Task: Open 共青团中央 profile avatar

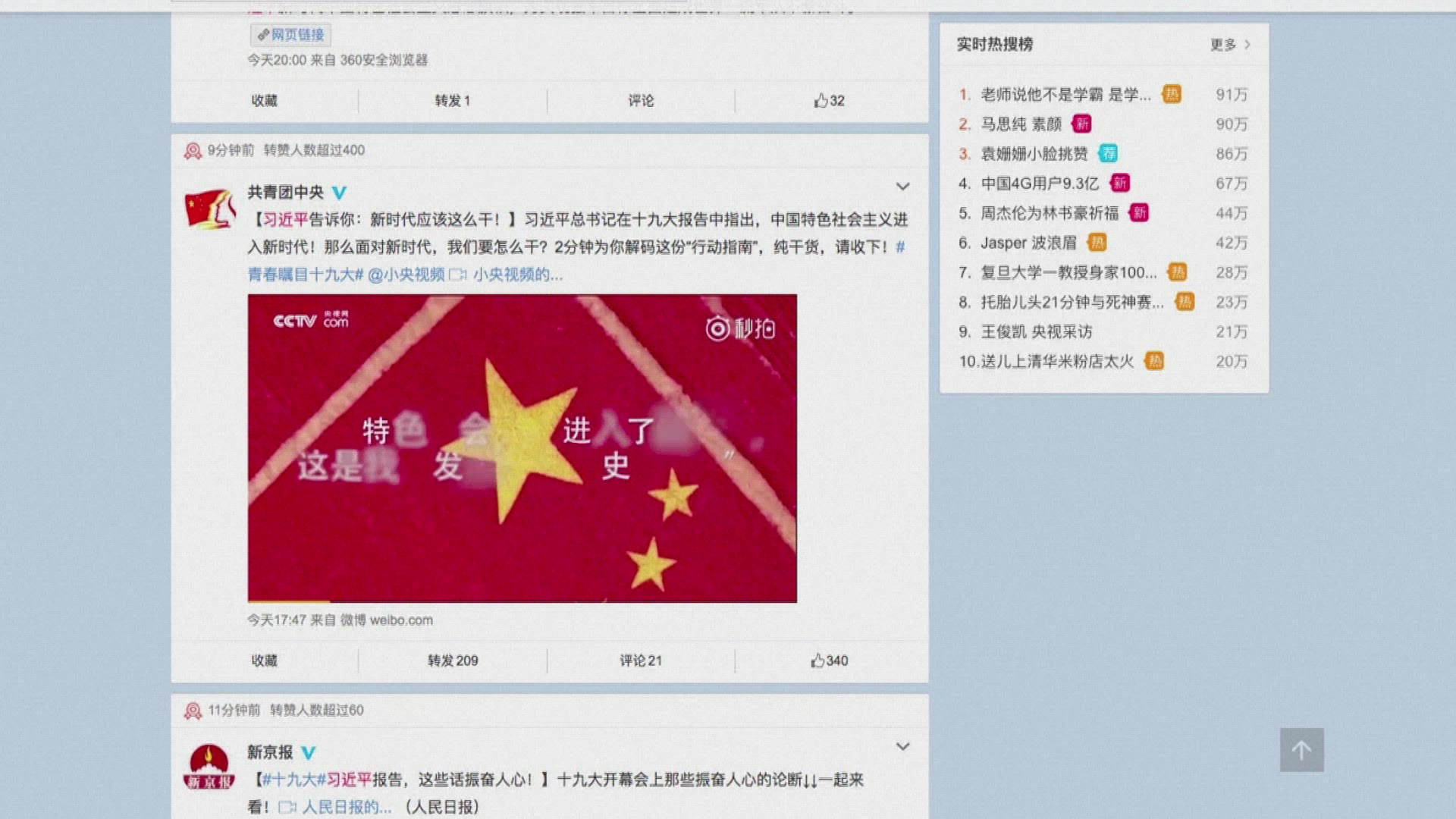Action: [x=210, y=209]
